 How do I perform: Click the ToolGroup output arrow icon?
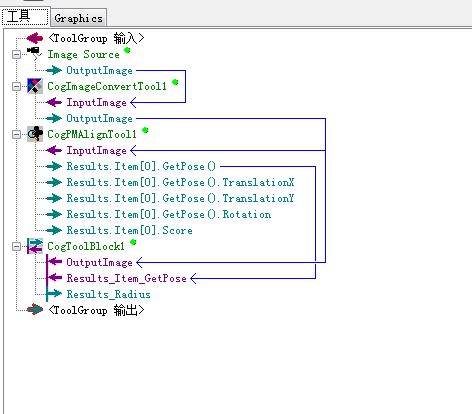(x=35, y=310)
